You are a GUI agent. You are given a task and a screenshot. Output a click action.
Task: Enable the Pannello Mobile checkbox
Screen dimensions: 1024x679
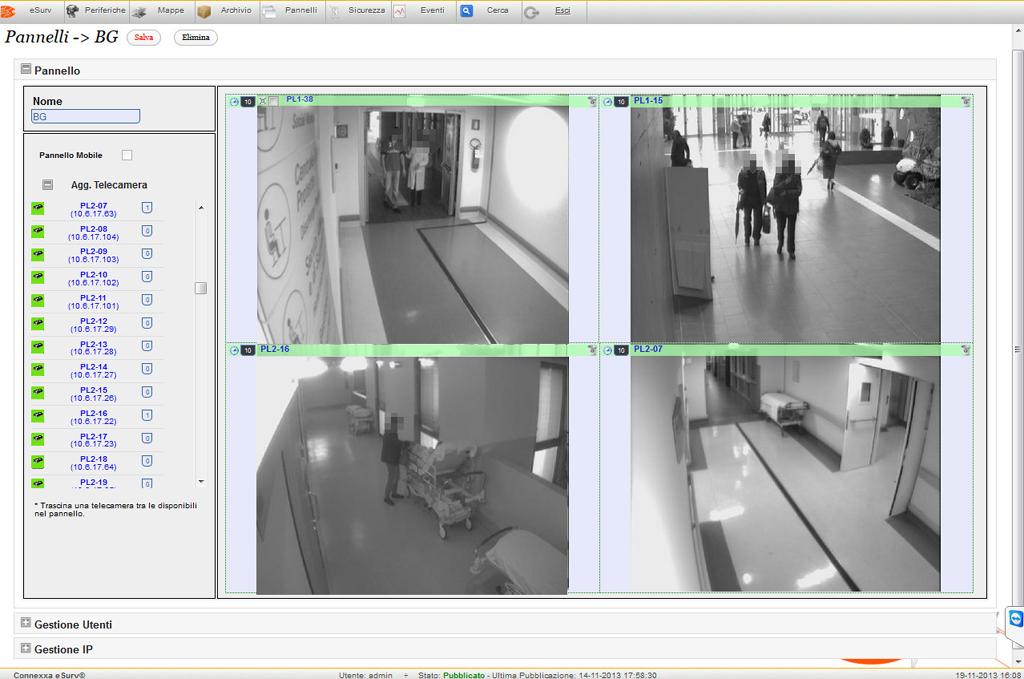(127, 155)
